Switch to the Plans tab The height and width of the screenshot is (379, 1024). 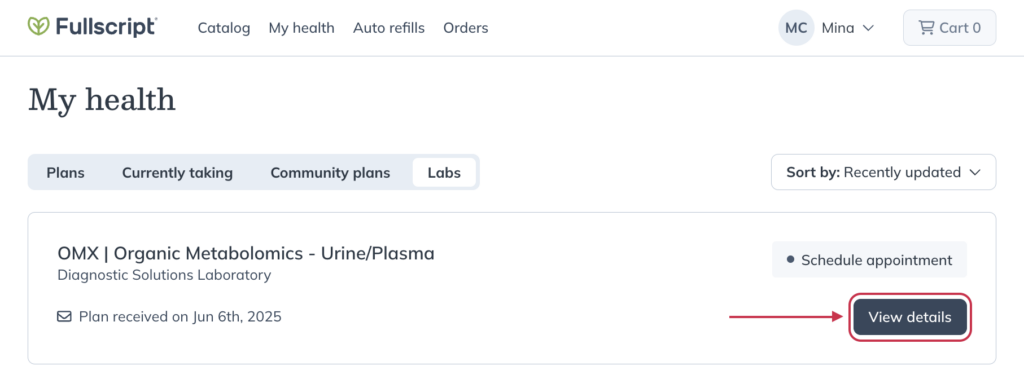[x=65, y=173]
